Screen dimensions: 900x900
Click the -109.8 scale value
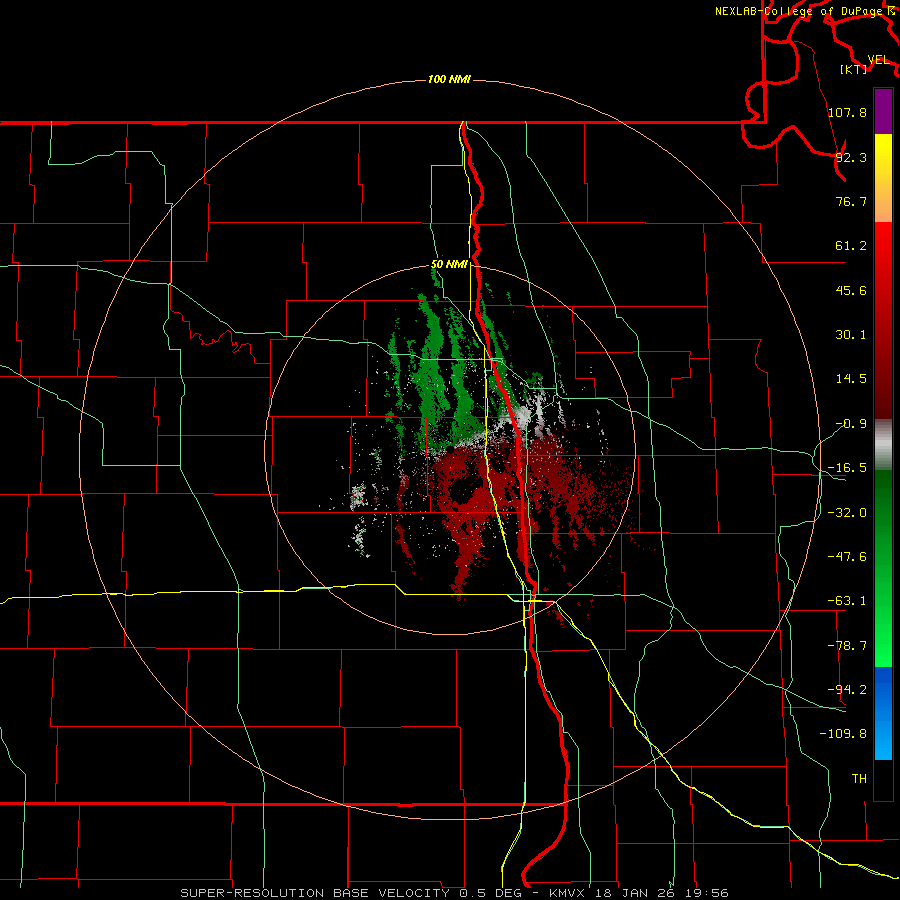(x=843, y=734)
